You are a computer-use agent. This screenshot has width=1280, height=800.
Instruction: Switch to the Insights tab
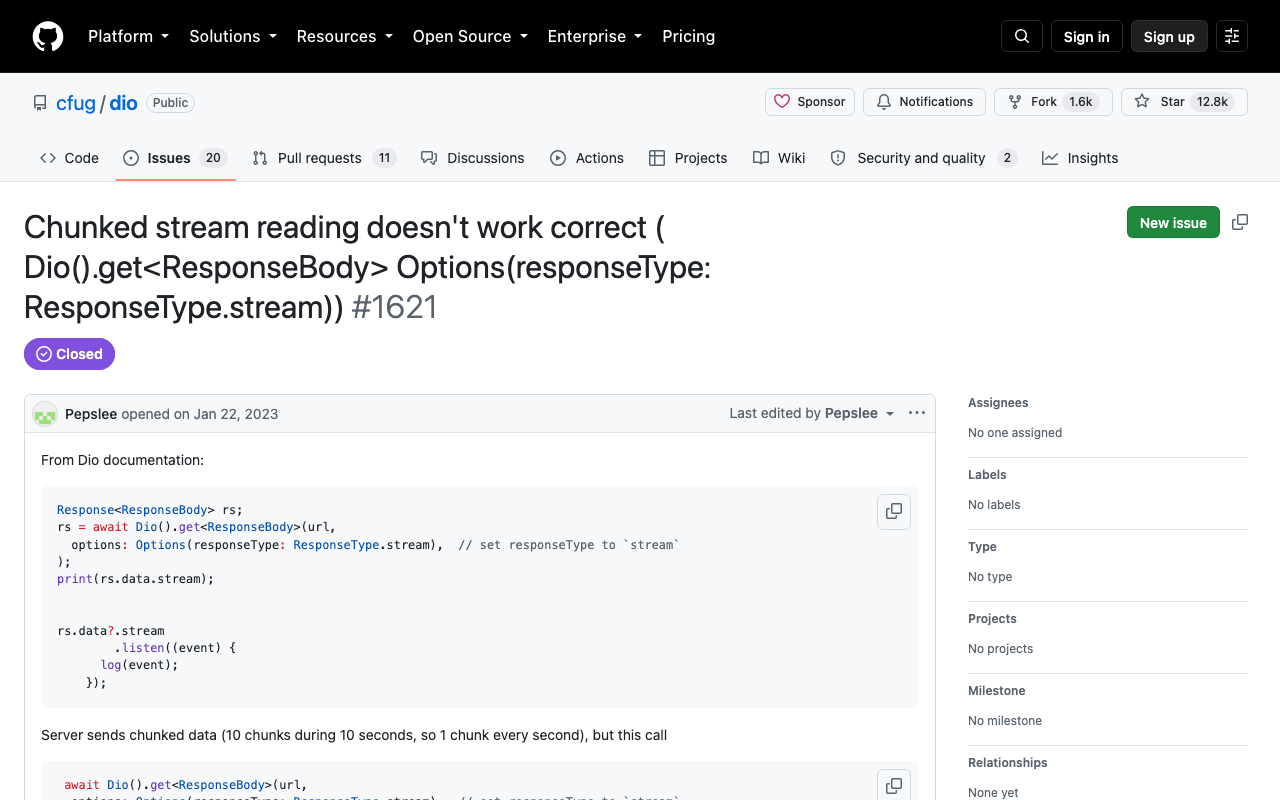(1080, 158)
